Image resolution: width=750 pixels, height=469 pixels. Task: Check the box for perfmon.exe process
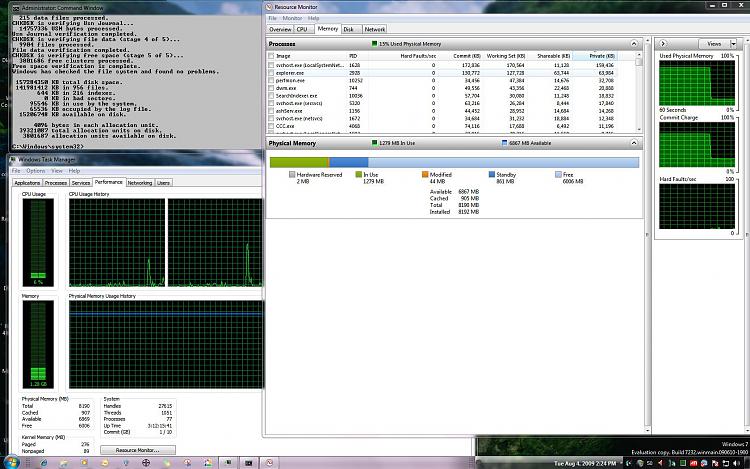click(271, 81)
